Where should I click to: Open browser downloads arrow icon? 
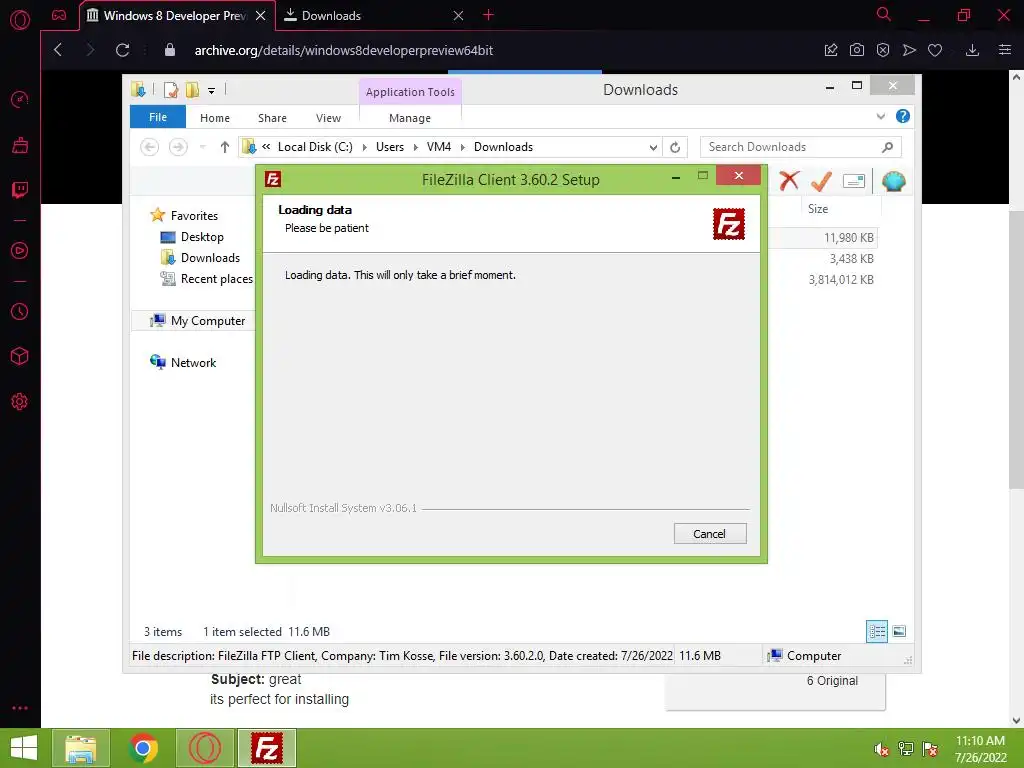(x=972, y=50)
